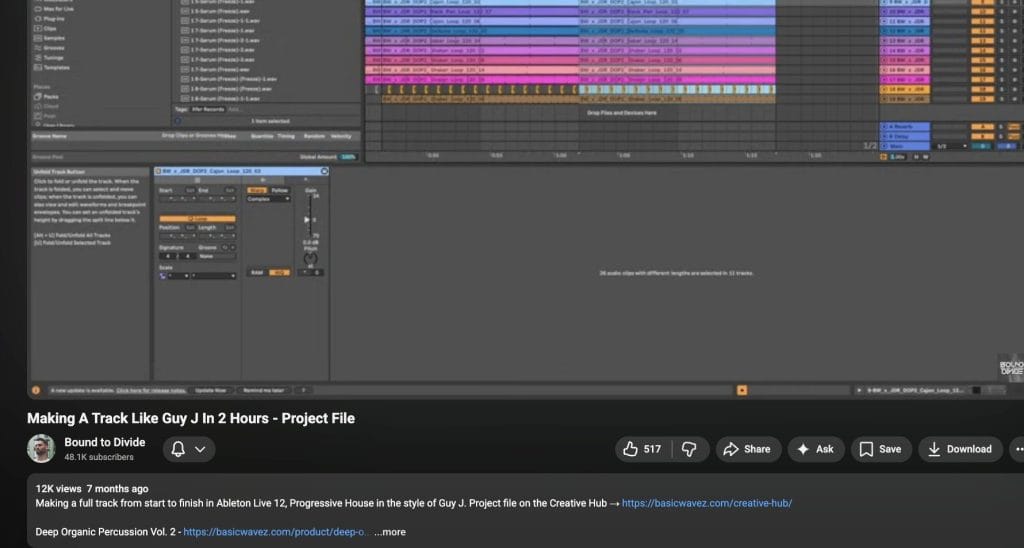Open Bound to Divide channel avatar
The image size is (1024, 548).
[x=41, y=449]
